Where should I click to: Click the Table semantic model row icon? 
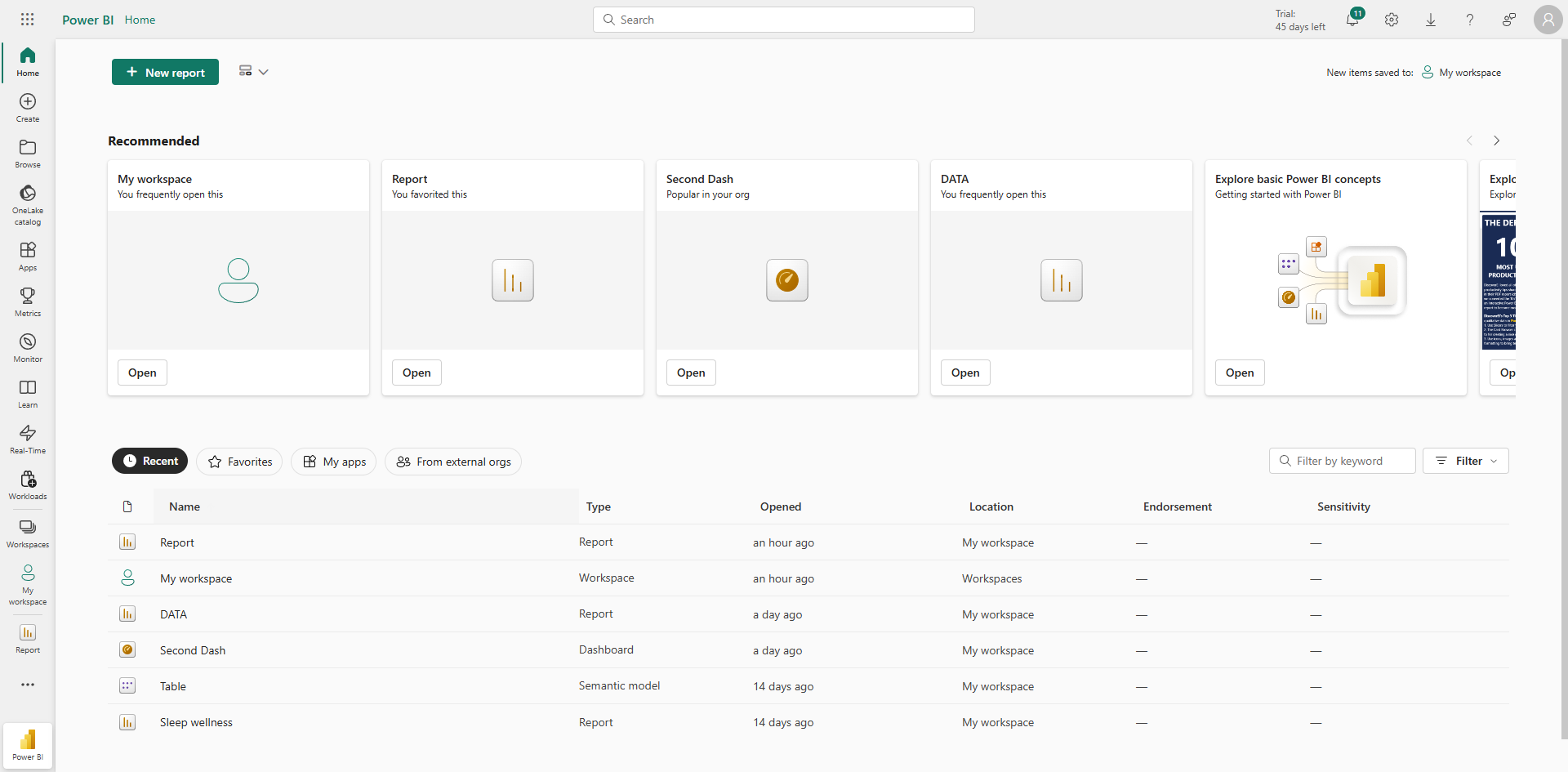[x=127, y=686]
